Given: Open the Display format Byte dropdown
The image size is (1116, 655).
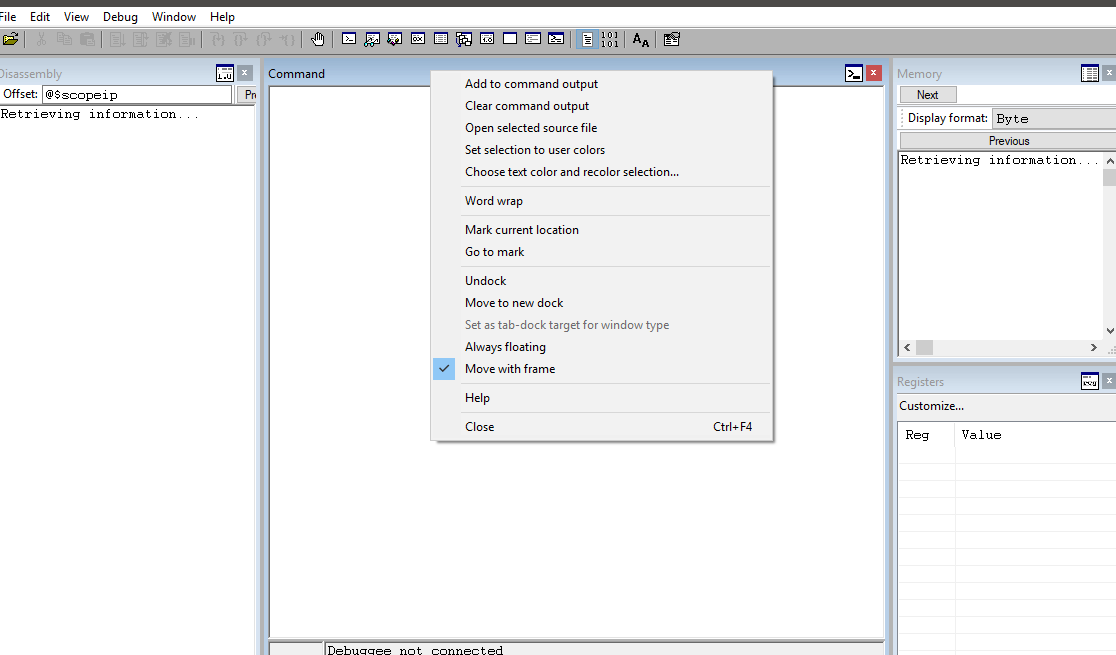Looking at the screenshot, I should (x=1054, y=119).
